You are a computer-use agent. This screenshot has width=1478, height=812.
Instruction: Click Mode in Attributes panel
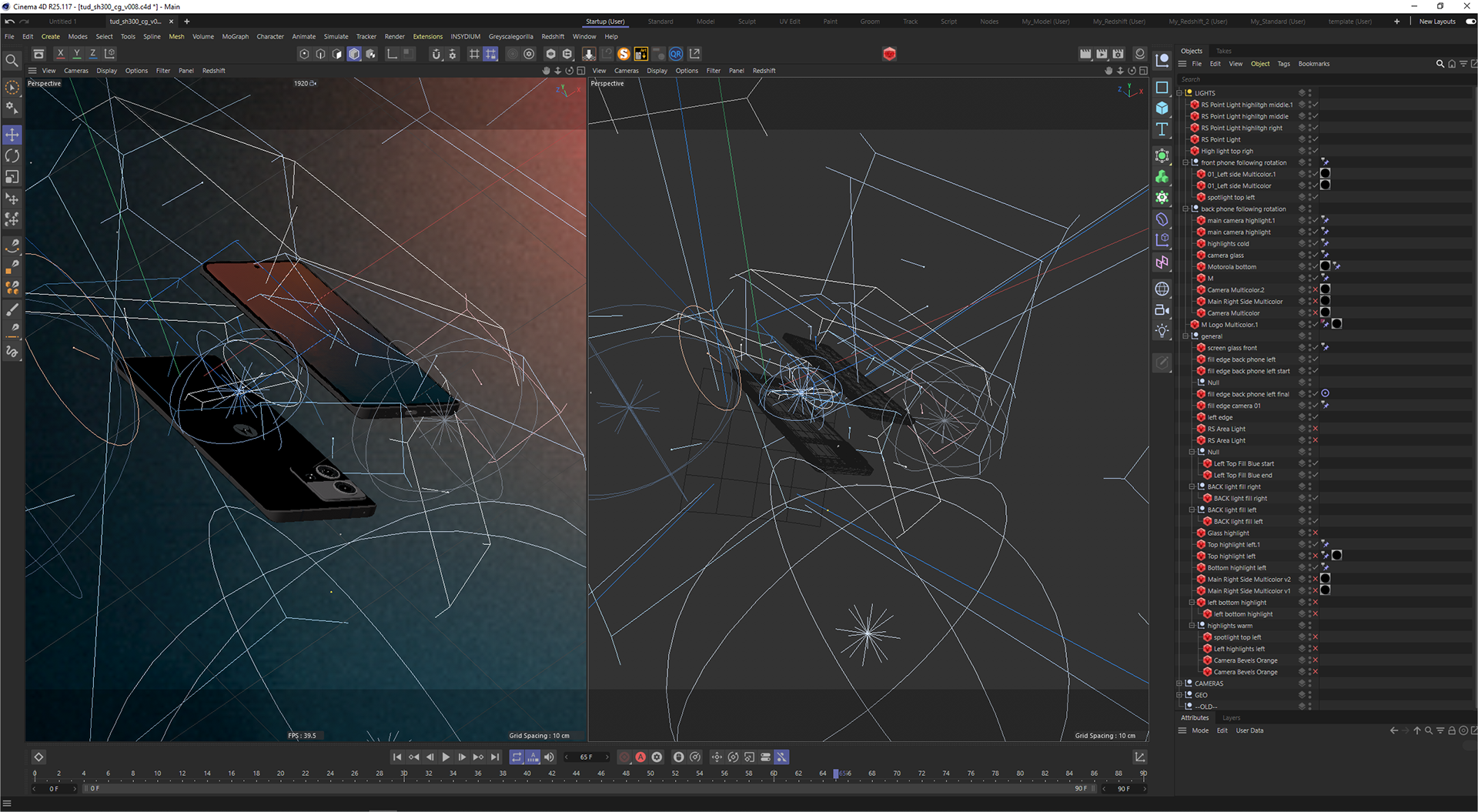coord(1200,731)
